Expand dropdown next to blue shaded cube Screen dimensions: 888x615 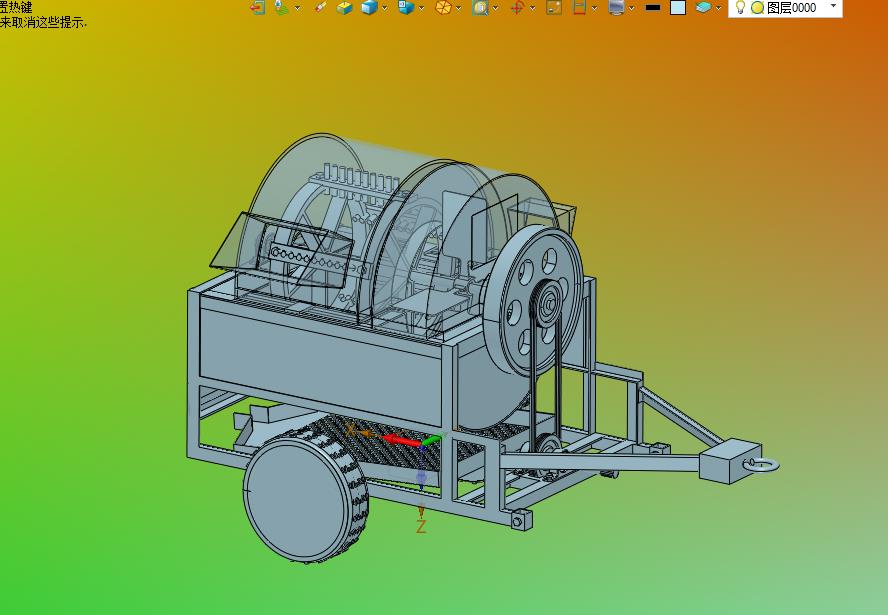click(385, 8)
